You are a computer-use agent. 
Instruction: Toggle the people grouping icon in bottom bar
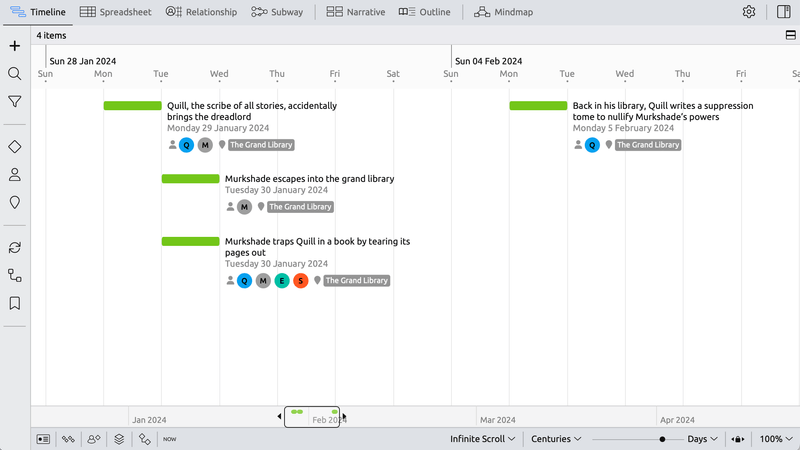(94, 439)
